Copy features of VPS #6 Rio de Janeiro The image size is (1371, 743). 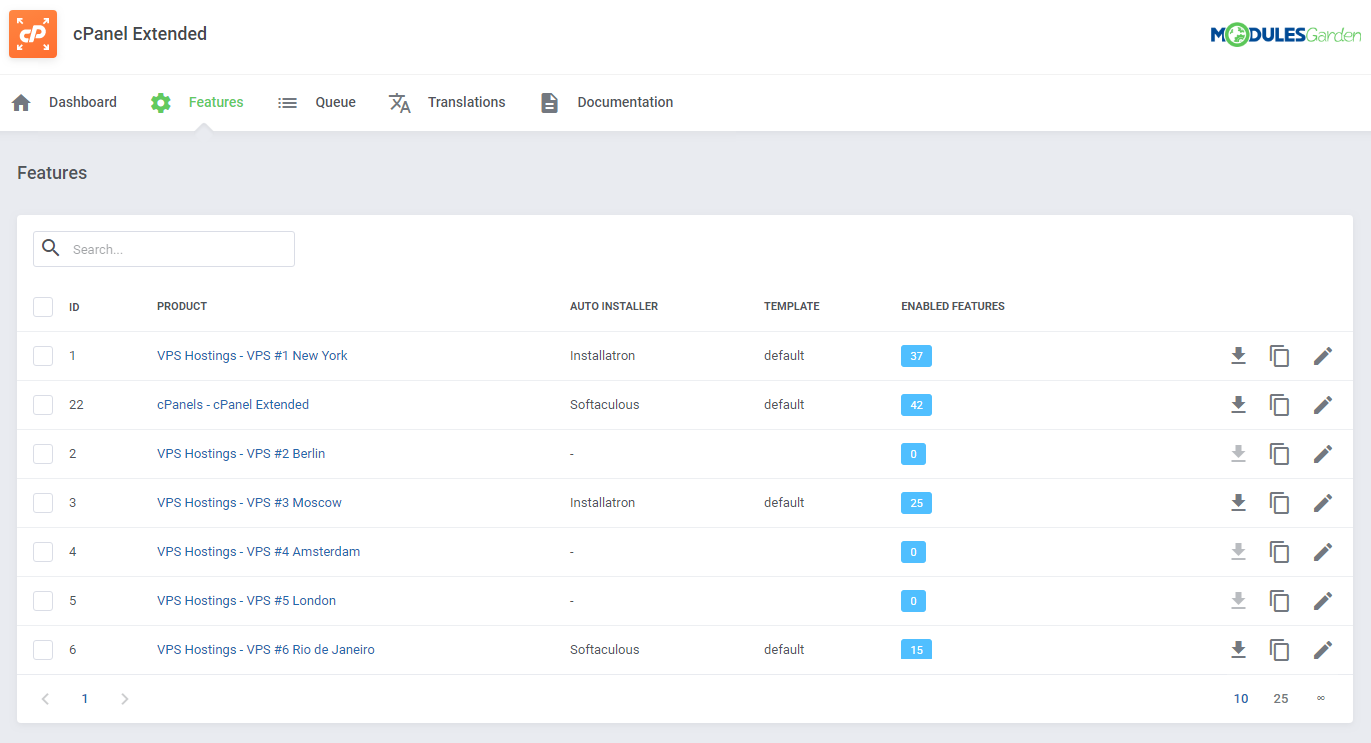click(1280, 649)
